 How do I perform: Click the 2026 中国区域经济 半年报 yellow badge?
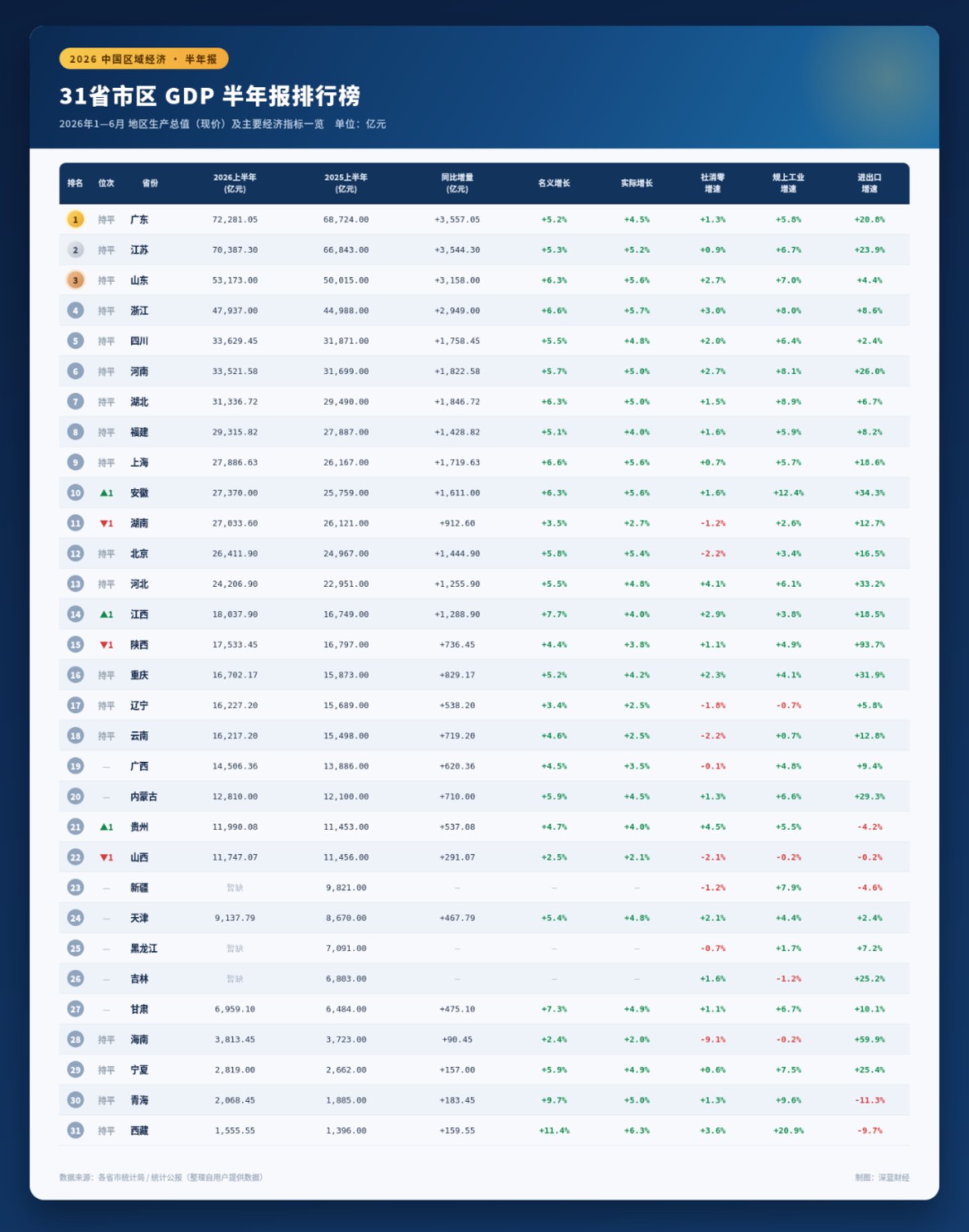(144, 59)
